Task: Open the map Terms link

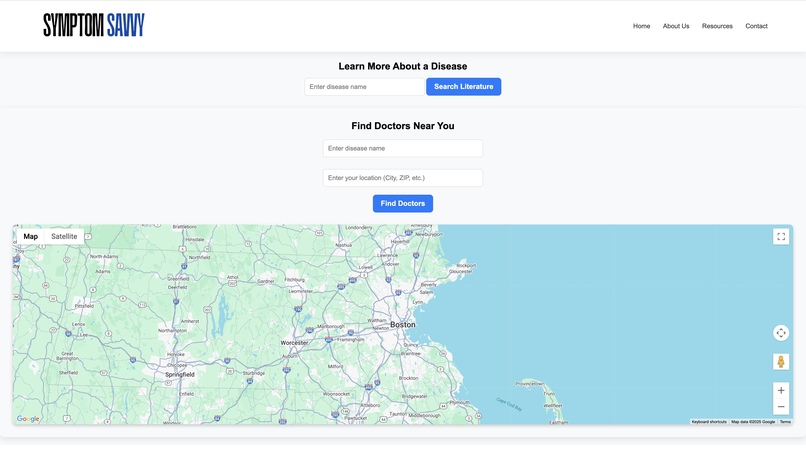Action: pos(785,422)
